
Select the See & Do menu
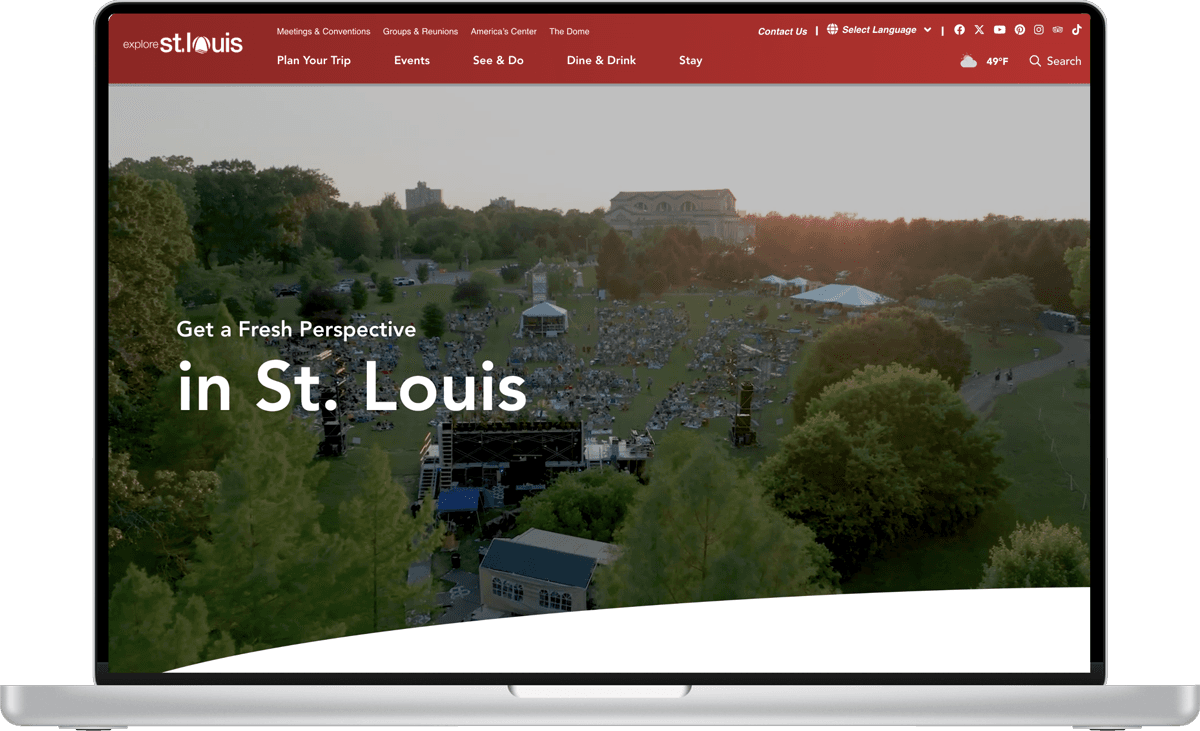coord(498,60)
